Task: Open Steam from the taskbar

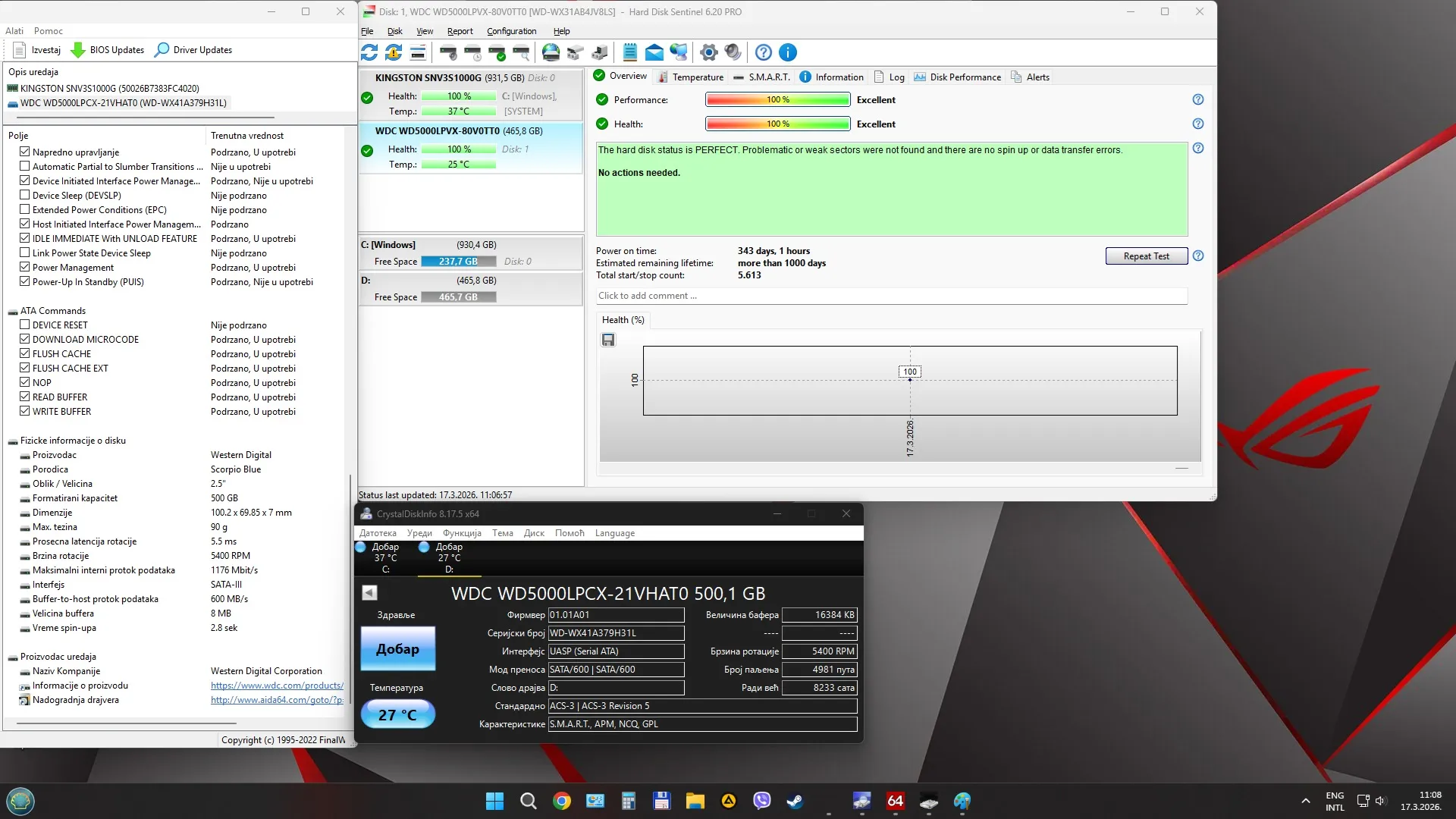Action: pos(795,801)
